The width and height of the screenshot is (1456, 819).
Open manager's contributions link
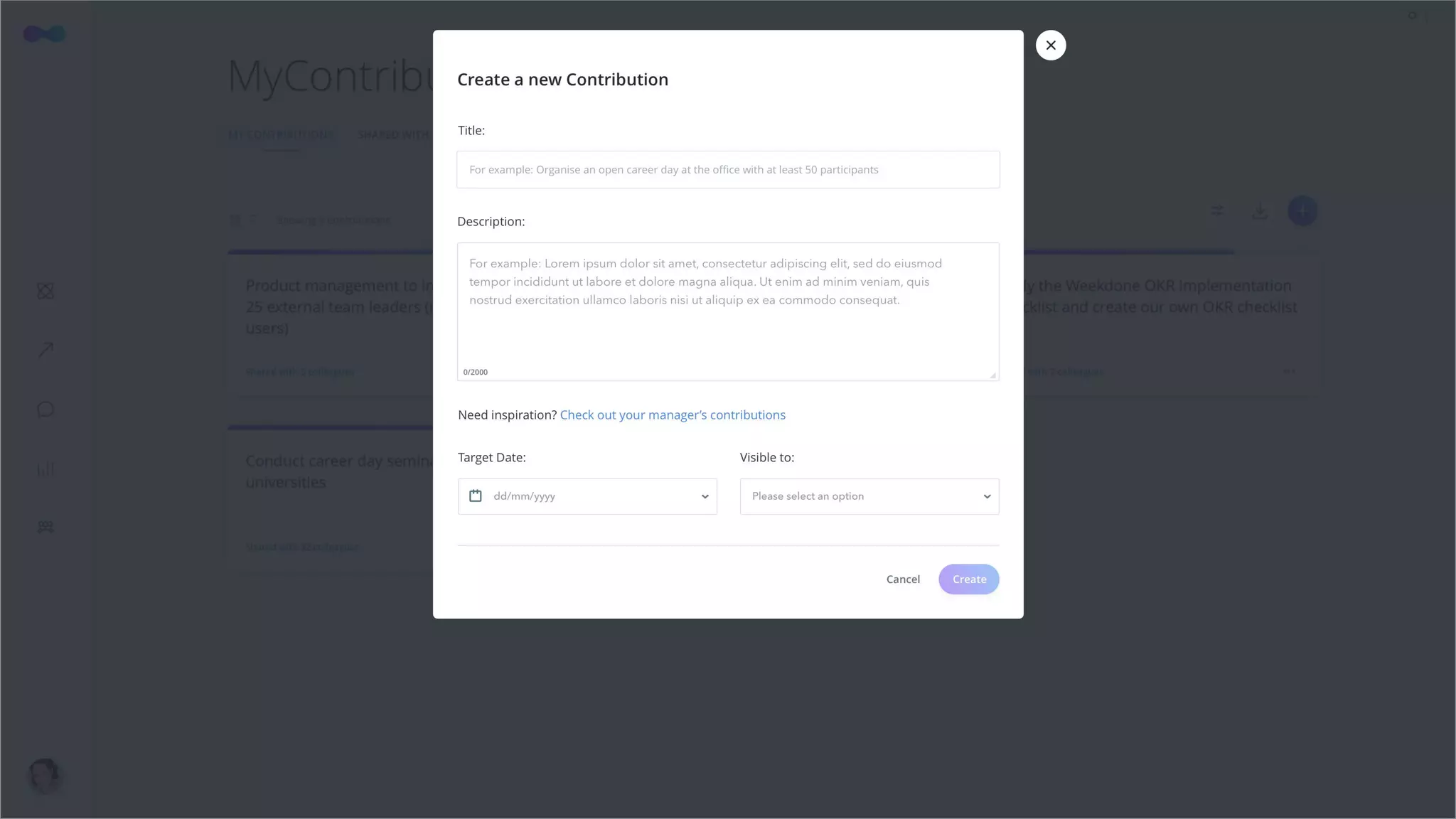(x=673, y=415)
